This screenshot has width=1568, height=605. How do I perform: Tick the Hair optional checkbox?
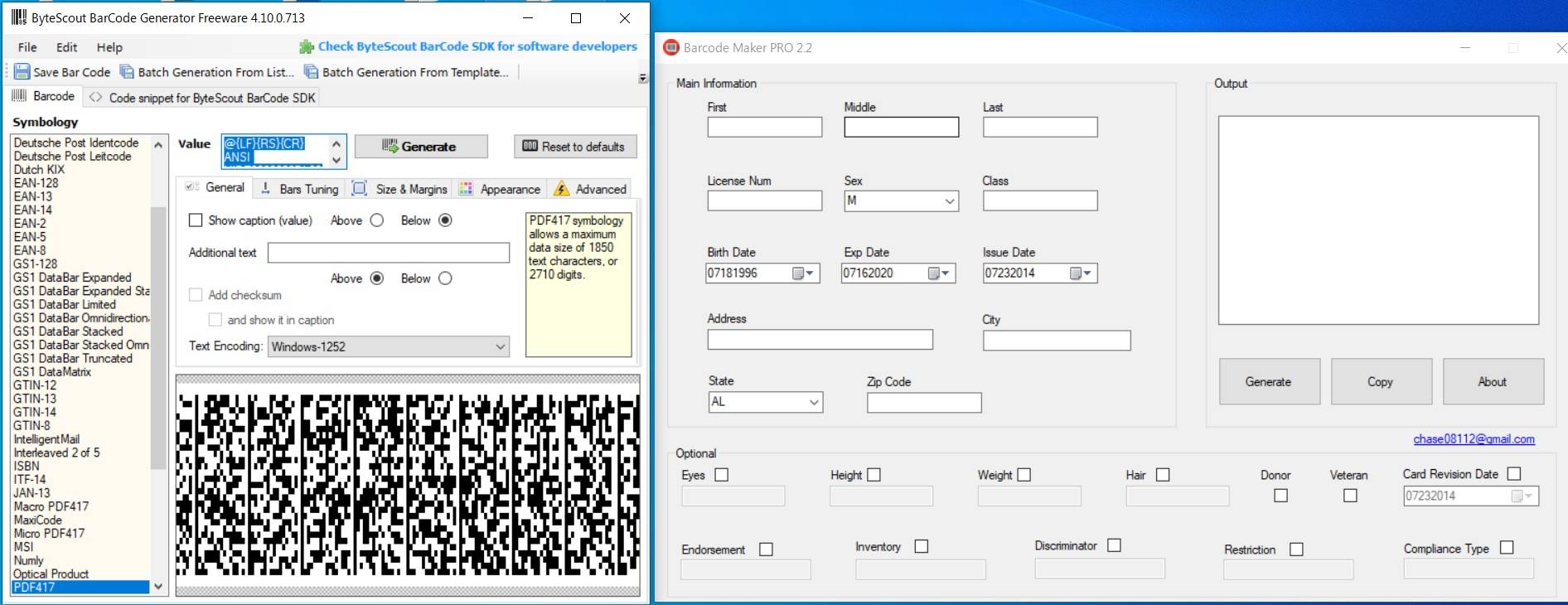pos(1163,475)
